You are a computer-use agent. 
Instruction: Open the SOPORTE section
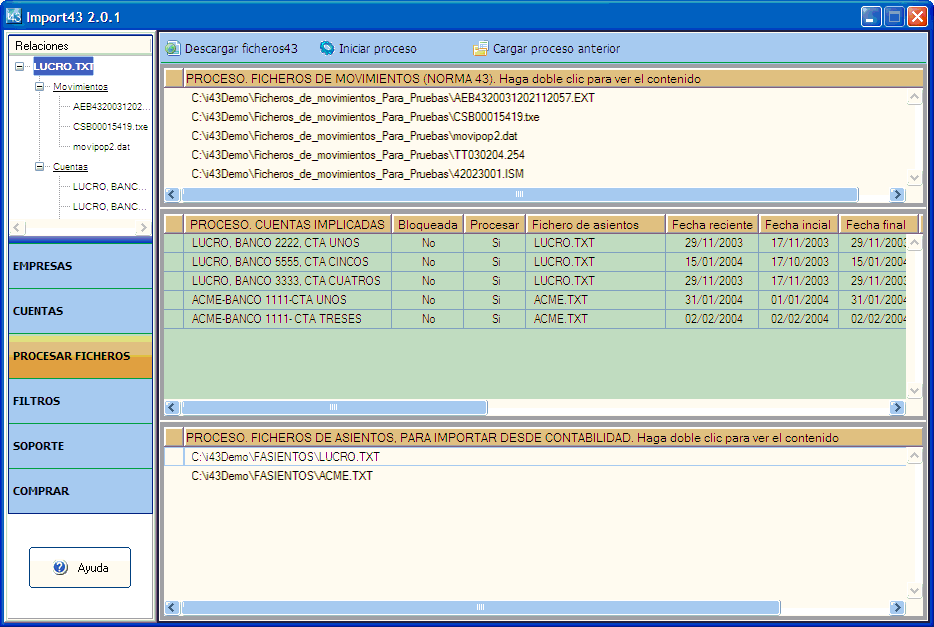80,446
